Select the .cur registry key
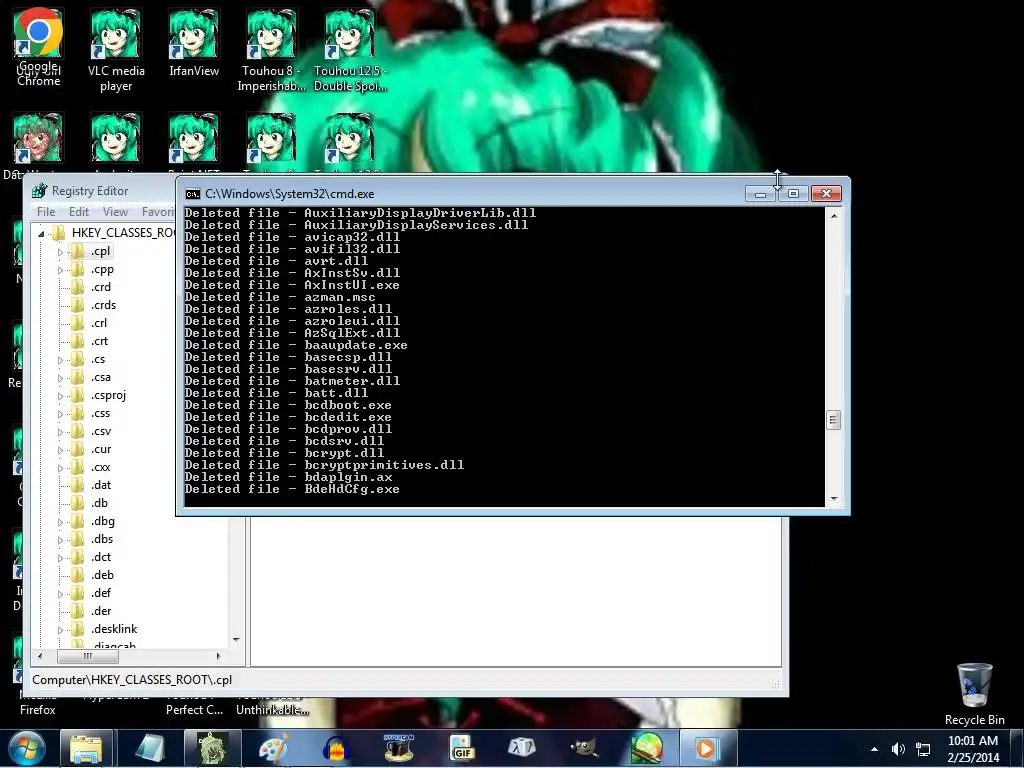 click(x=101, y=449)
